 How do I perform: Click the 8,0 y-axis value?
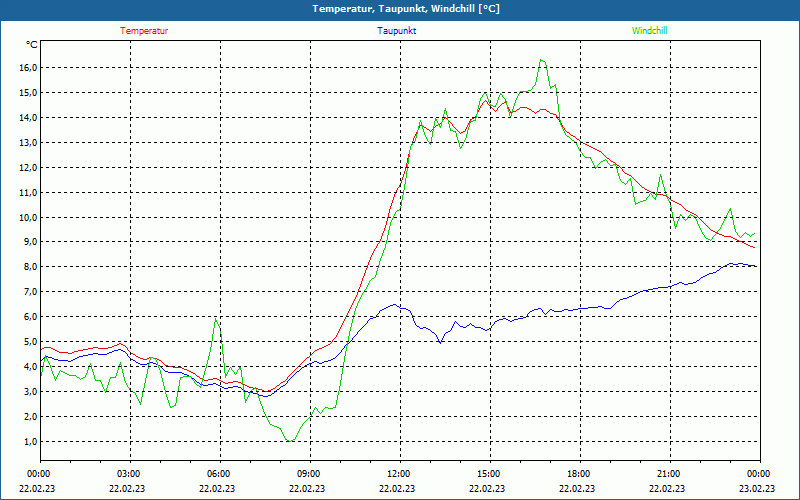[x=31, y=266]
